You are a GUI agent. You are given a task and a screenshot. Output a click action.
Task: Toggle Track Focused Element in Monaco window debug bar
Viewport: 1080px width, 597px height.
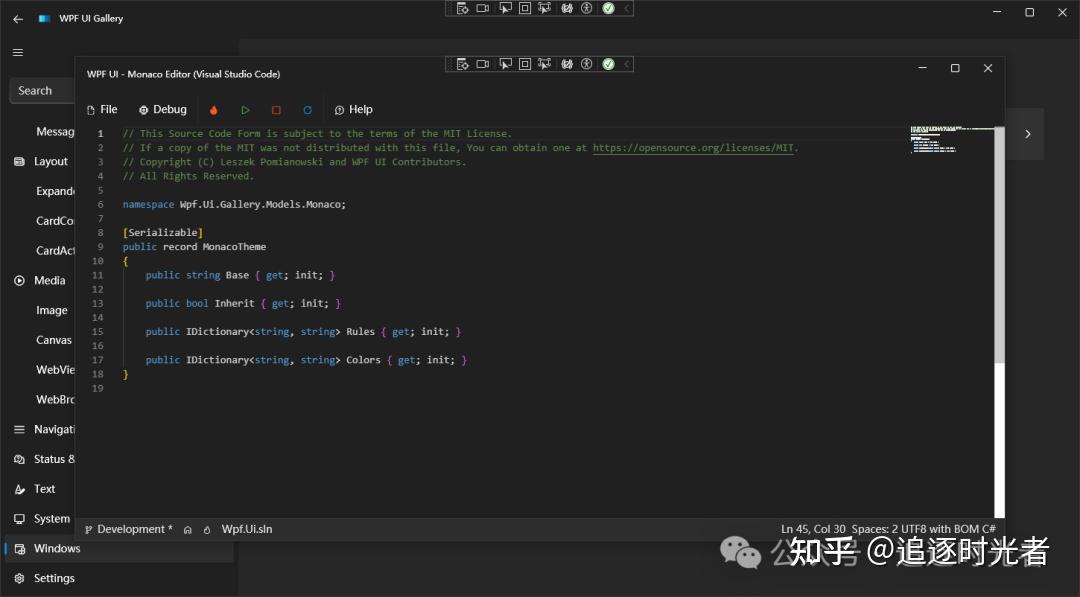(544, 64)
